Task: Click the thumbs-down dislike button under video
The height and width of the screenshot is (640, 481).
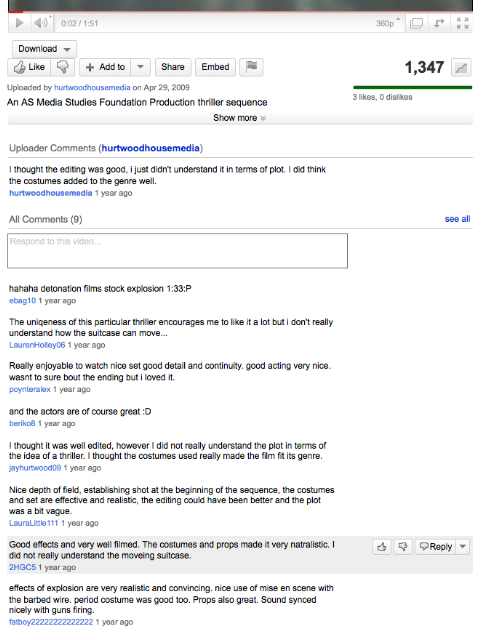Action: pos(62,67)
